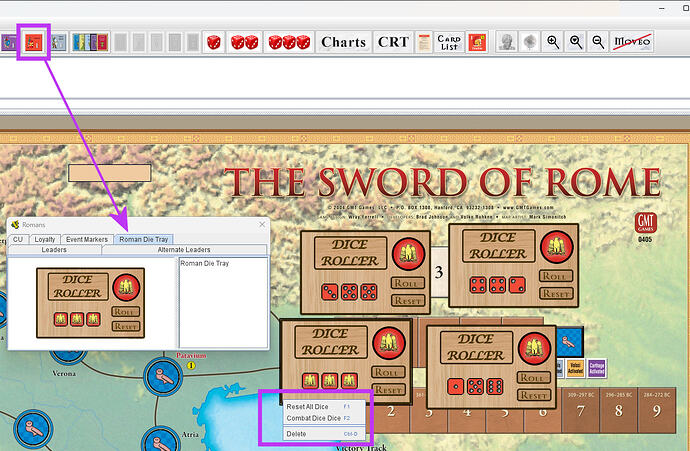690x451 pixels.
Task: Click Roll on the eagle-faced map dice roller
Action: click(x=388, y=372)
